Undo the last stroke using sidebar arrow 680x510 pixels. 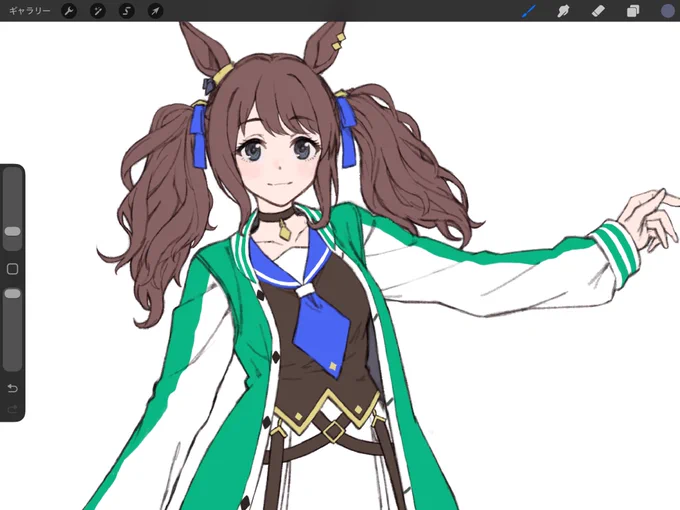12,388
